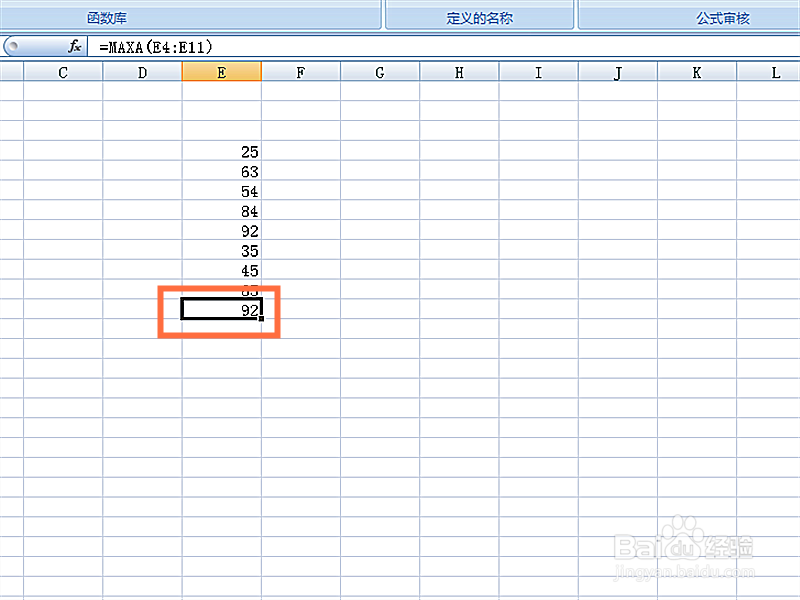The image size is (800, 600).
Task: Select column D header
Action: (x=142, y=72)
